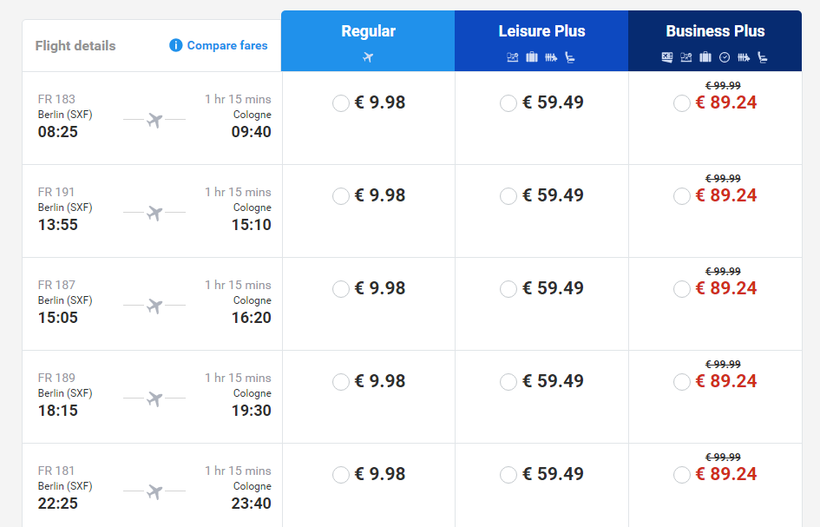
Task: Select Leisure Plus fare for flight FR 191
Action: pos(508,196)
